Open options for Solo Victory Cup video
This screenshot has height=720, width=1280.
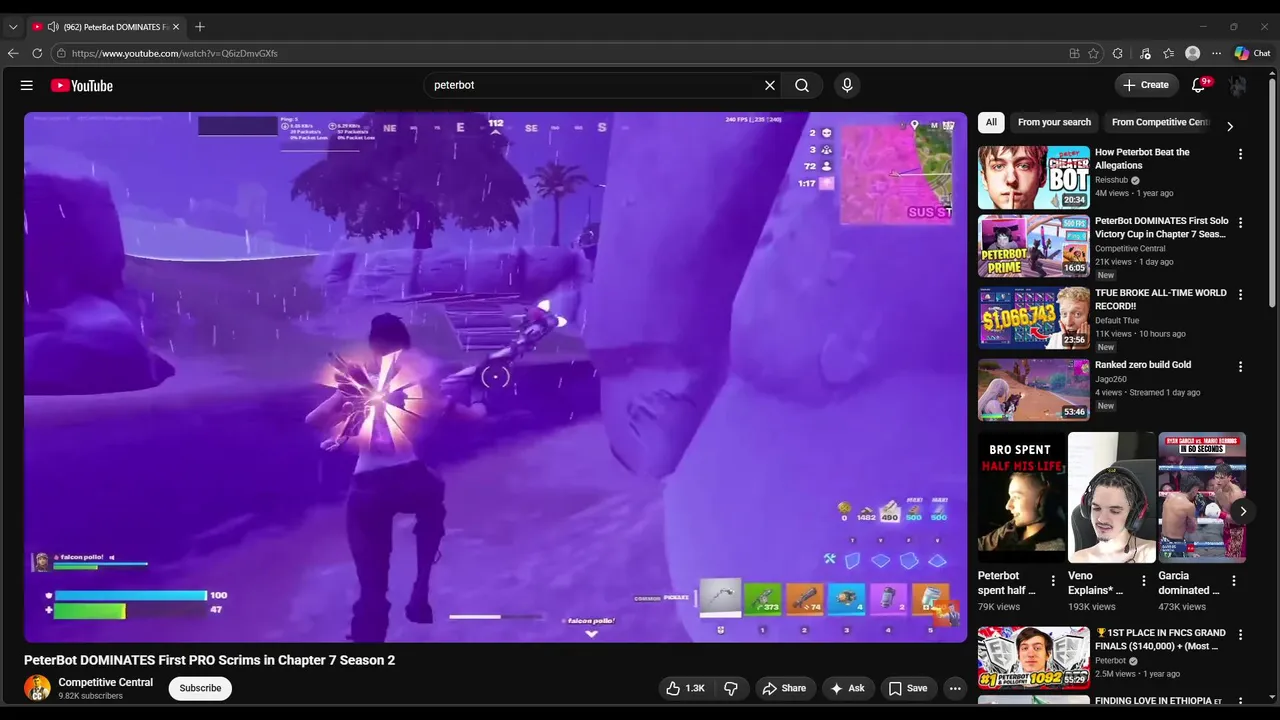(x=1240, y=223)
